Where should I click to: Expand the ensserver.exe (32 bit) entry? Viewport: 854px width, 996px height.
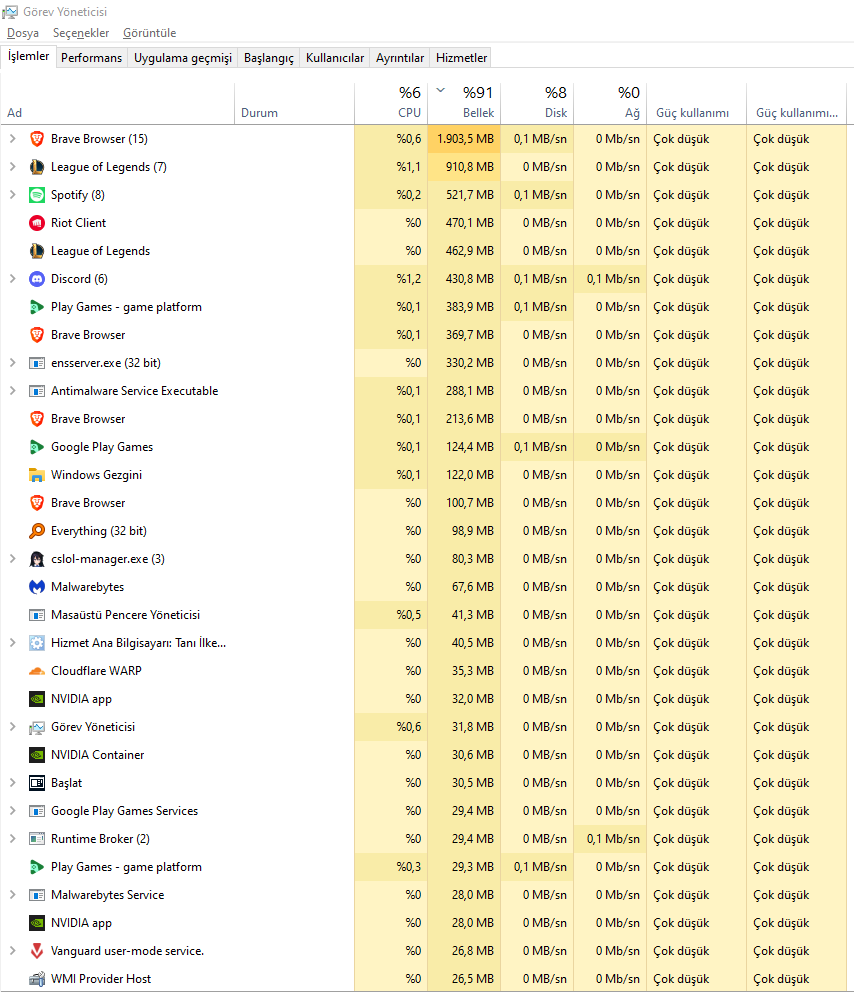(13, 363)
